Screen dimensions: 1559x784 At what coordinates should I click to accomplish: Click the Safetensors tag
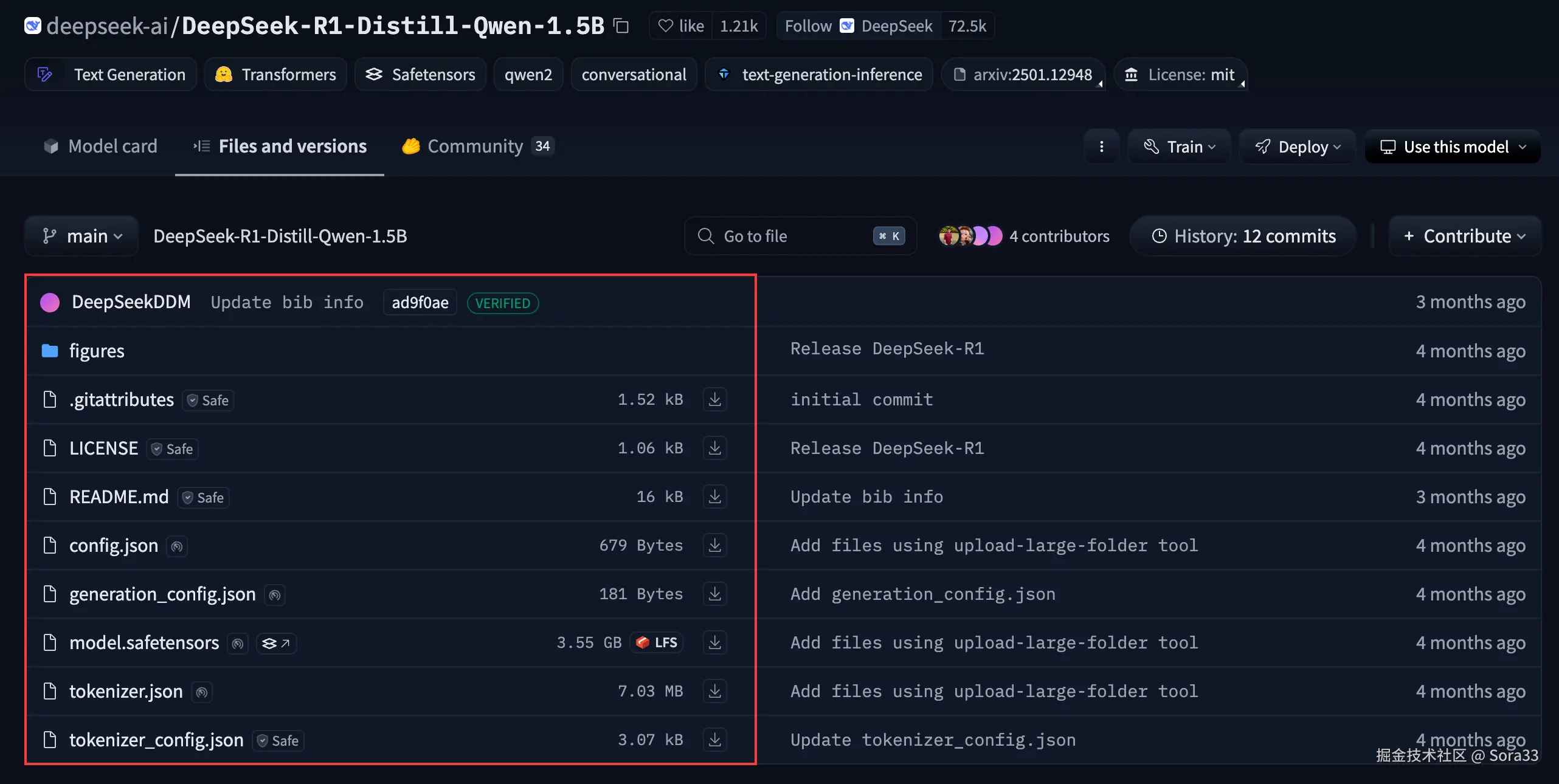pyautogui.click(x=420, y=75)
